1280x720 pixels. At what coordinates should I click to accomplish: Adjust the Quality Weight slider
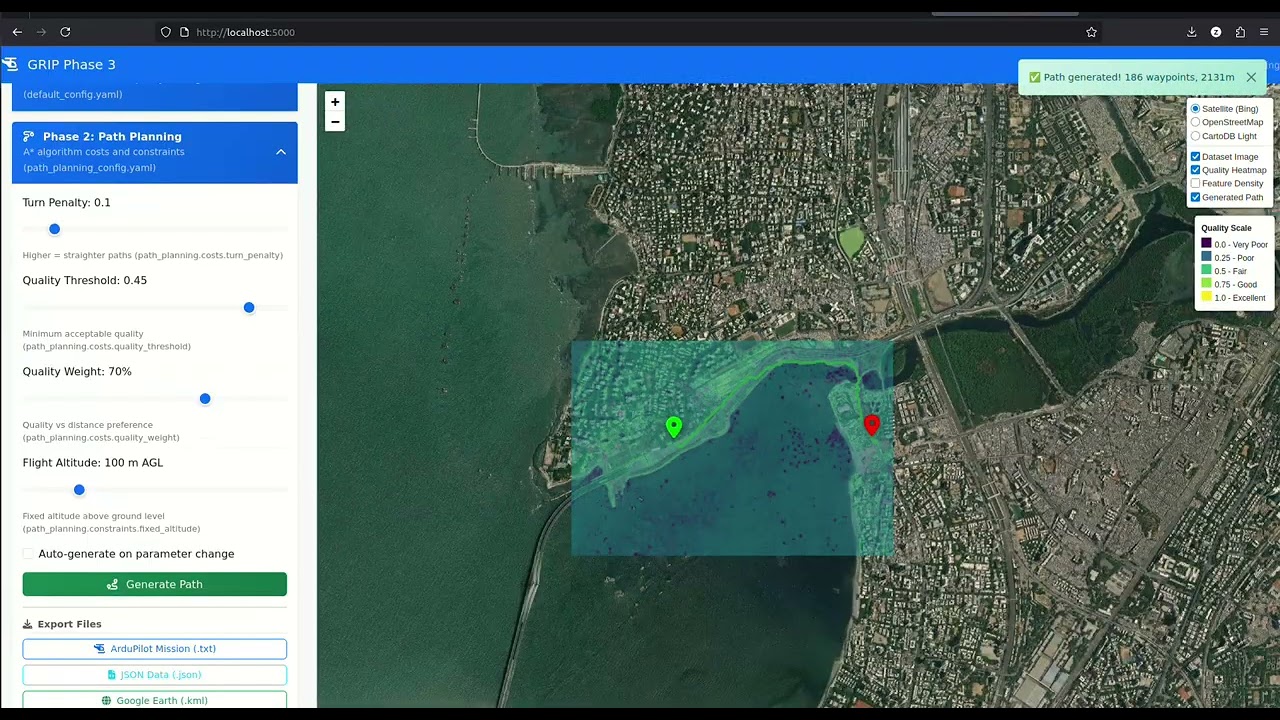point(155,398)
